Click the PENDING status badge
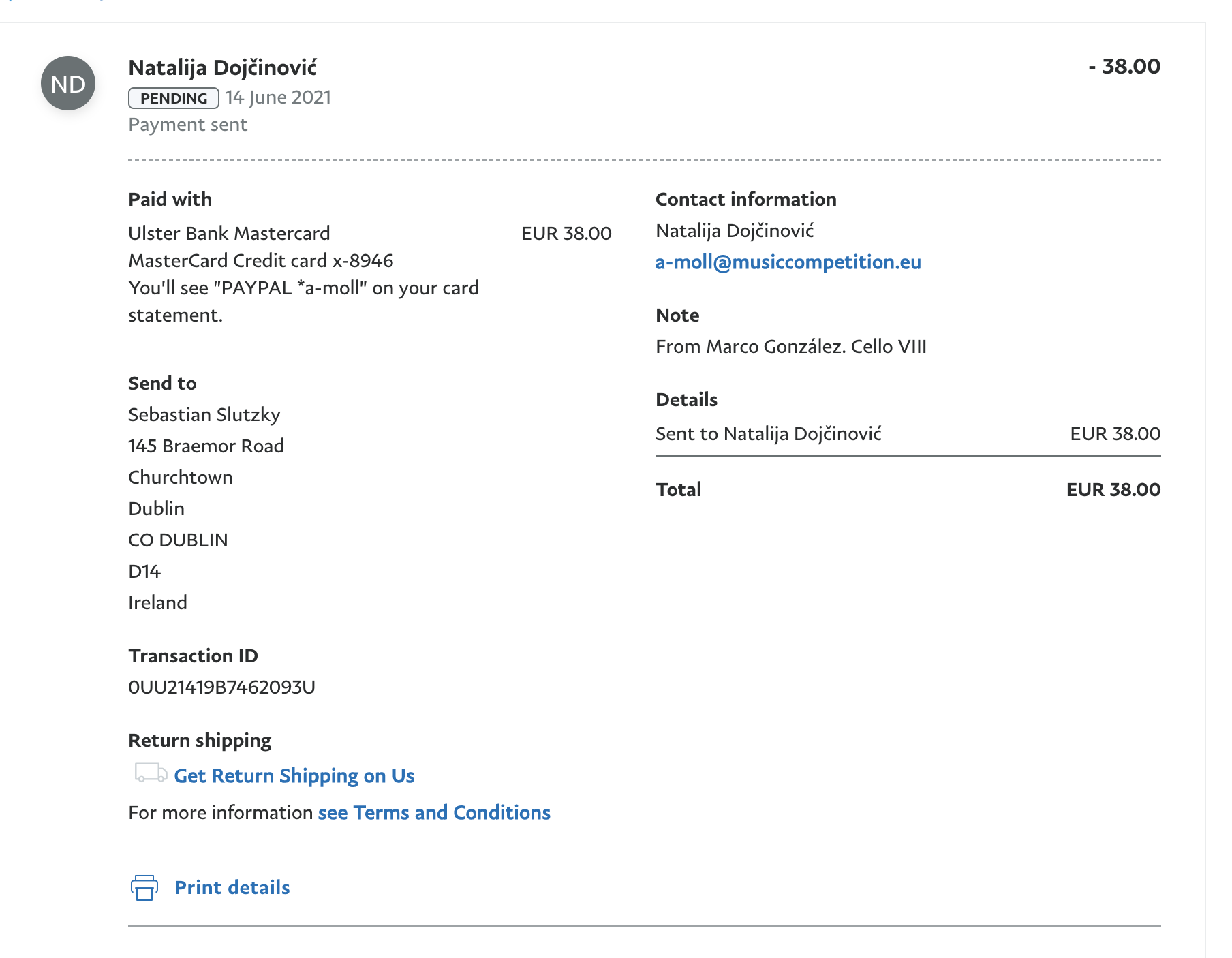1232x958 pixels. tap(173, 98)
